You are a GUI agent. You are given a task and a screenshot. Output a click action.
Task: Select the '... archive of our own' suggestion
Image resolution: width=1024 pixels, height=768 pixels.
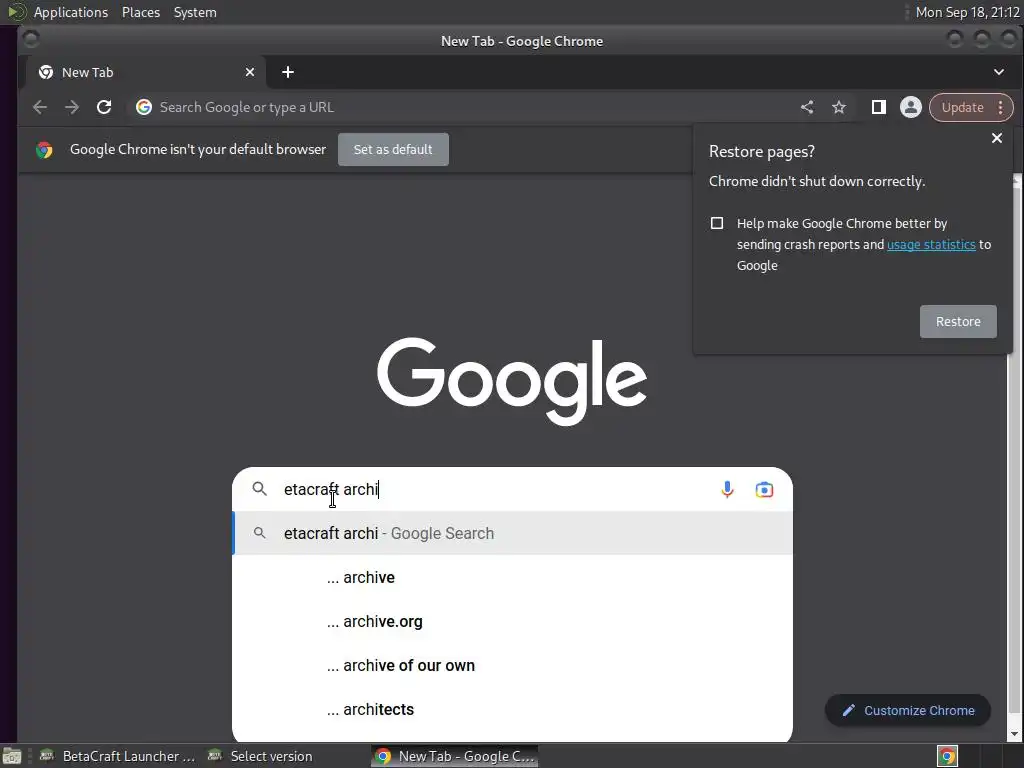point(513,665)
